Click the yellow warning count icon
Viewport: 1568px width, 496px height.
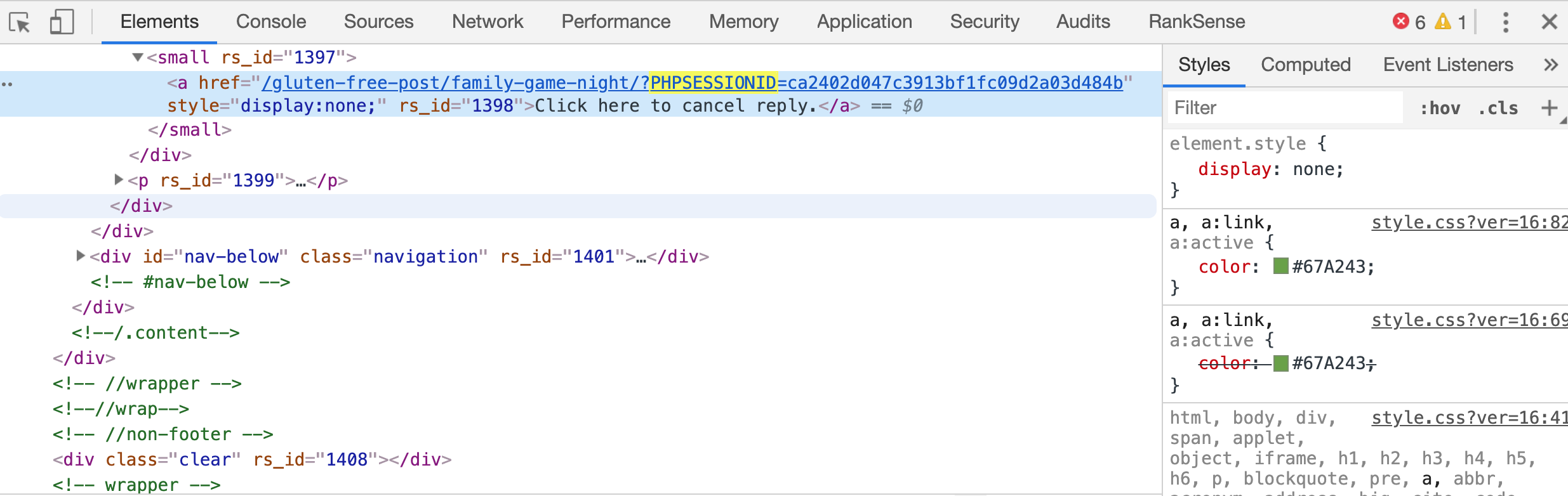click(1443, 22)
